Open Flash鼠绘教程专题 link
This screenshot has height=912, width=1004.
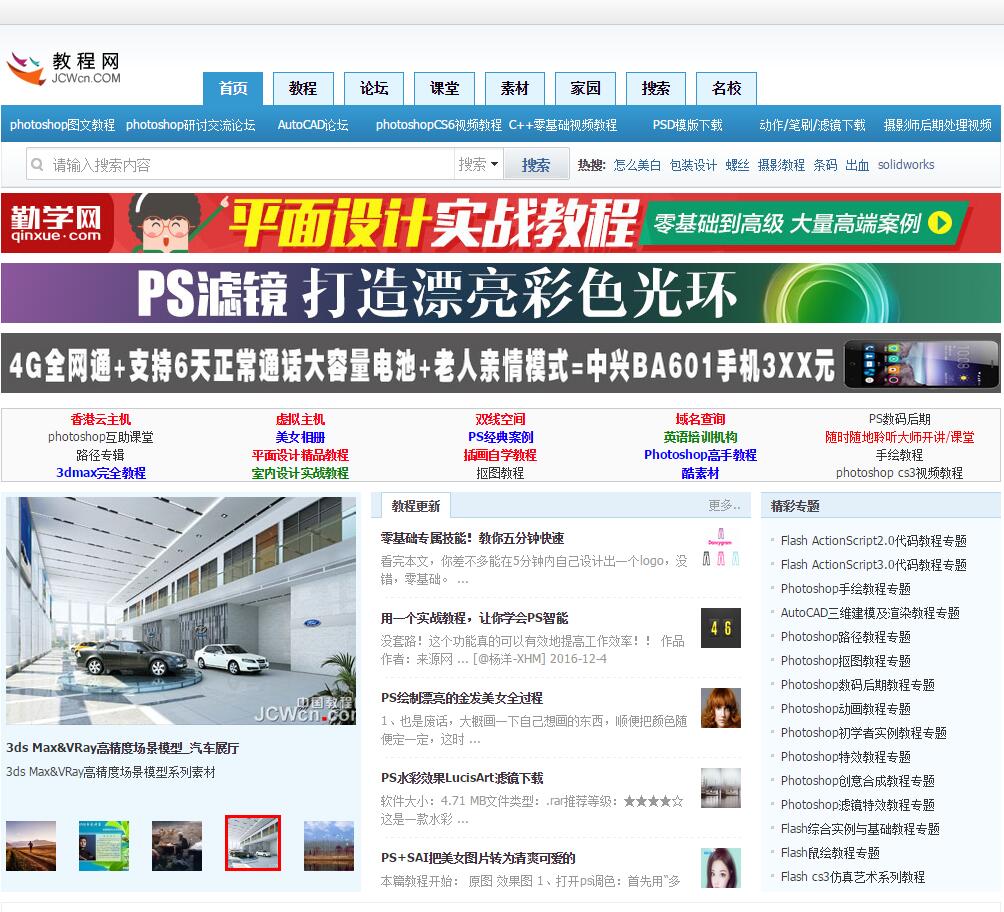point(830,853)
